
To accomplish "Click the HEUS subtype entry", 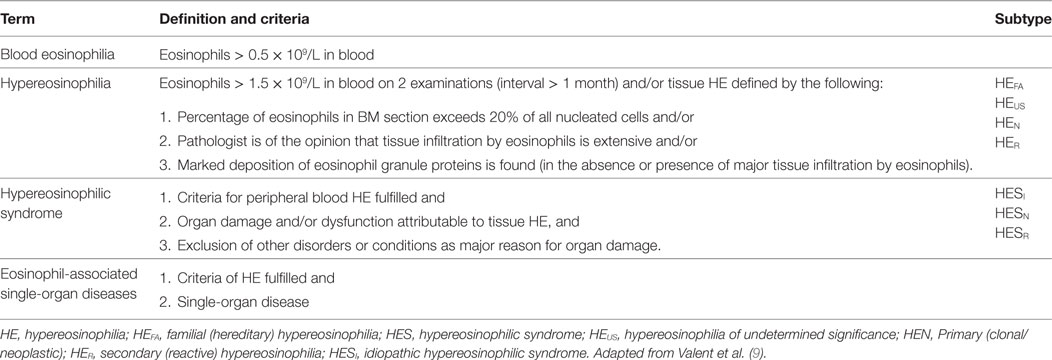I will 1010,105.
